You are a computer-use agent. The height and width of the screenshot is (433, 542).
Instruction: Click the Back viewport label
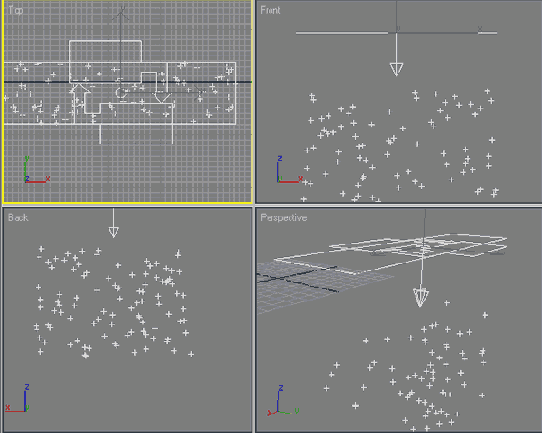pyautogui.click(x=18, y=217)
